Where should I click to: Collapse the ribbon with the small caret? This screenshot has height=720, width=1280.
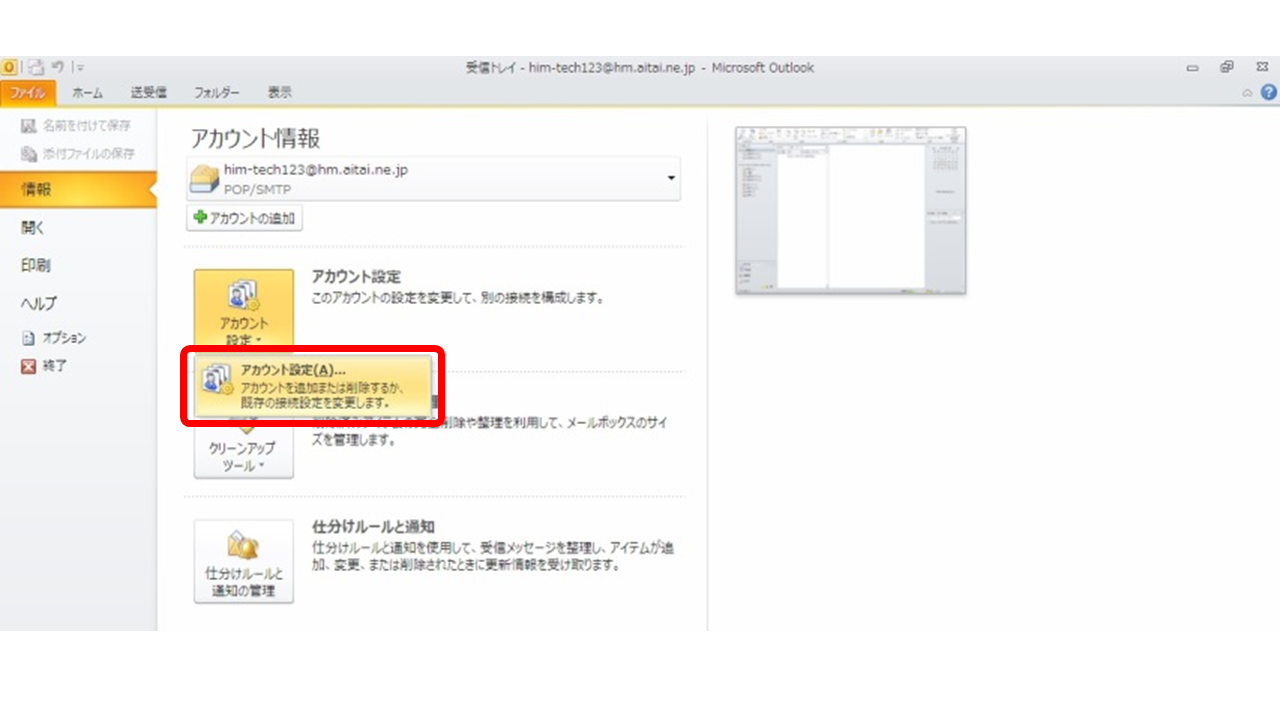(1247, 92)
